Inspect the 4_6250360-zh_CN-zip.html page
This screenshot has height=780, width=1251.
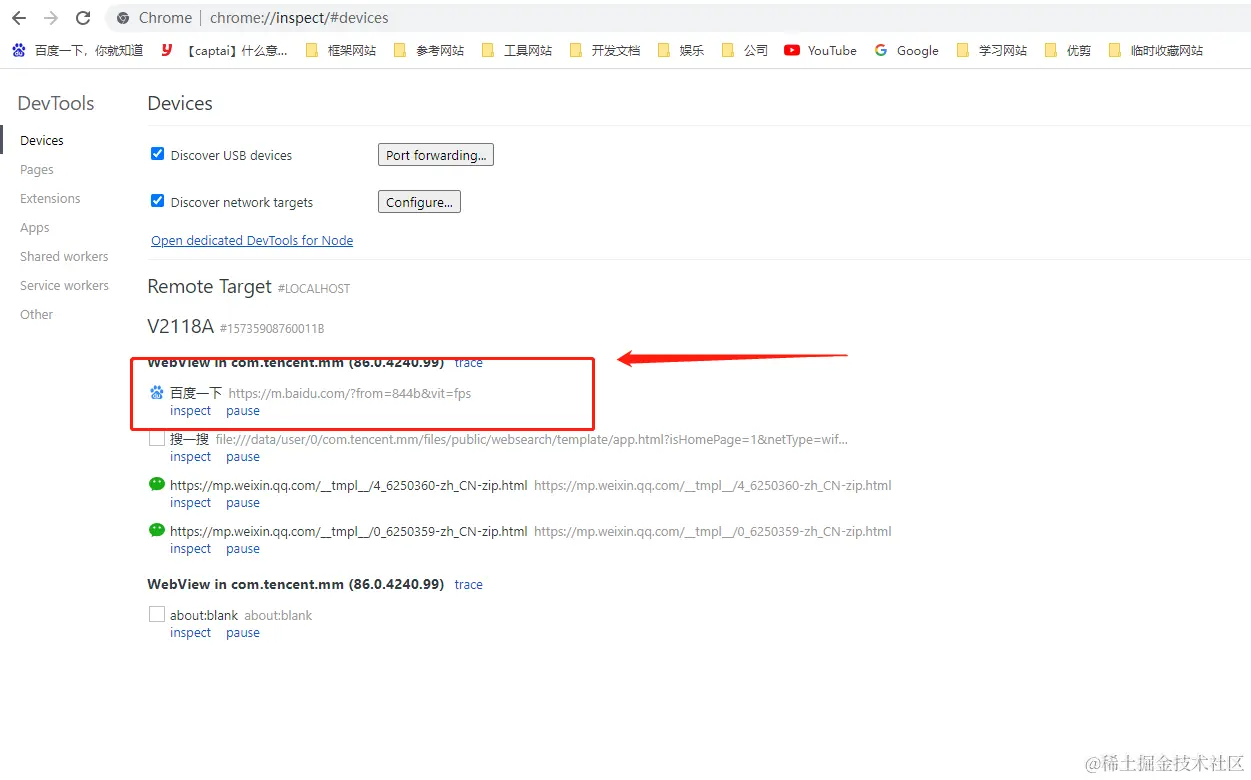[x=191, y=503]
